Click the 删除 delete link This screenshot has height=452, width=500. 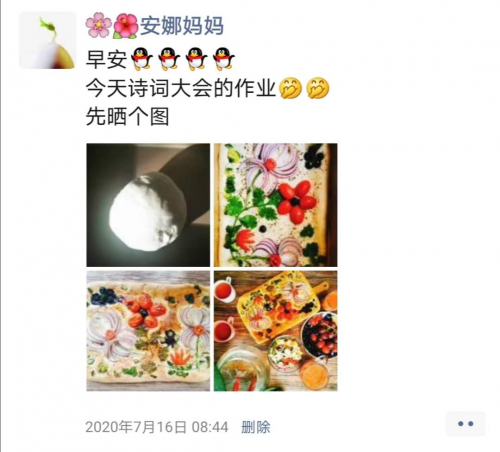tap(256, 427)
